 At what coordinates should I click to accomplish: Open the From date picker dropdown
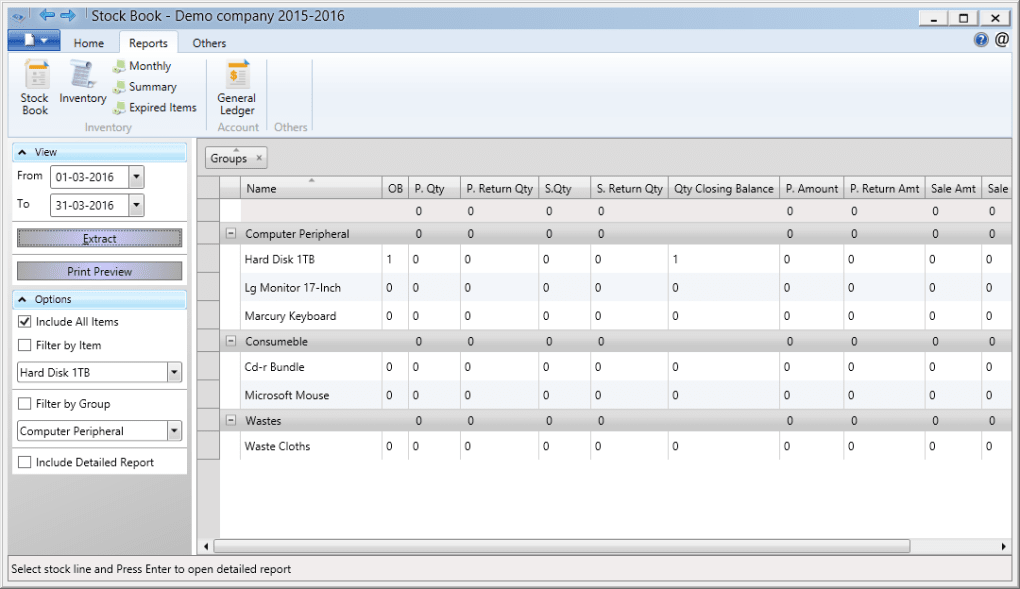[138, 175]
